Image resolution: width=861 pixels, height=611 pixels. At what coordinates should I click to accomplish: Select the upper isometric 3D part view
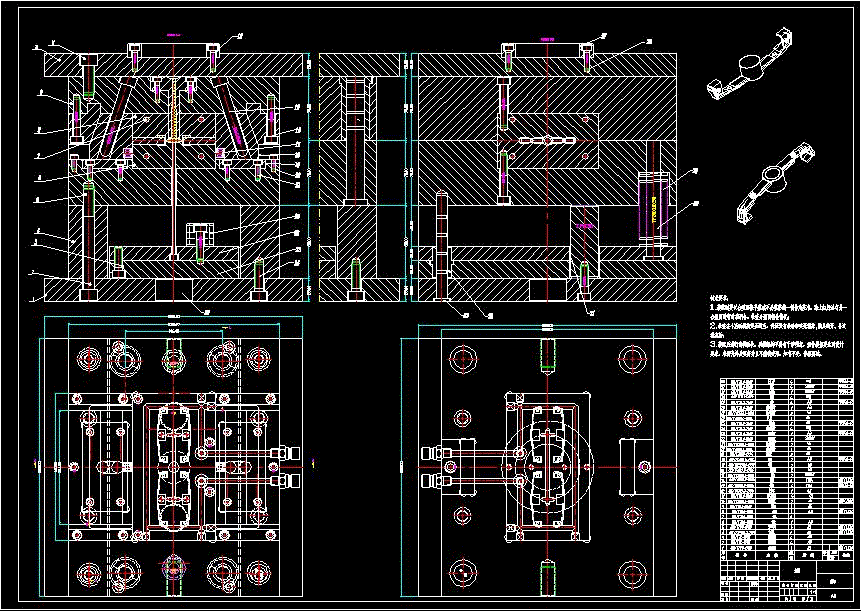(x=750, y=66)
